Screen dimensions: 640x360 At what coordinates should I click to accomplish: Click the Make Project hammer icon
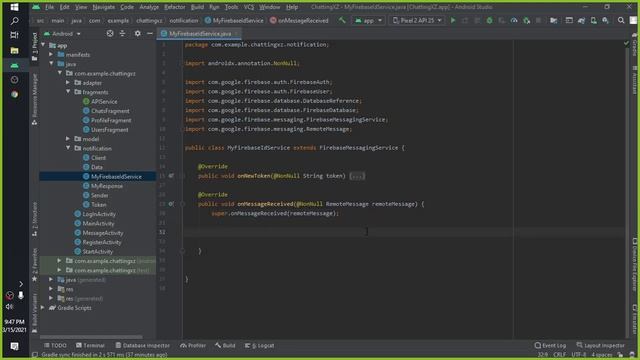coord(342,20)
